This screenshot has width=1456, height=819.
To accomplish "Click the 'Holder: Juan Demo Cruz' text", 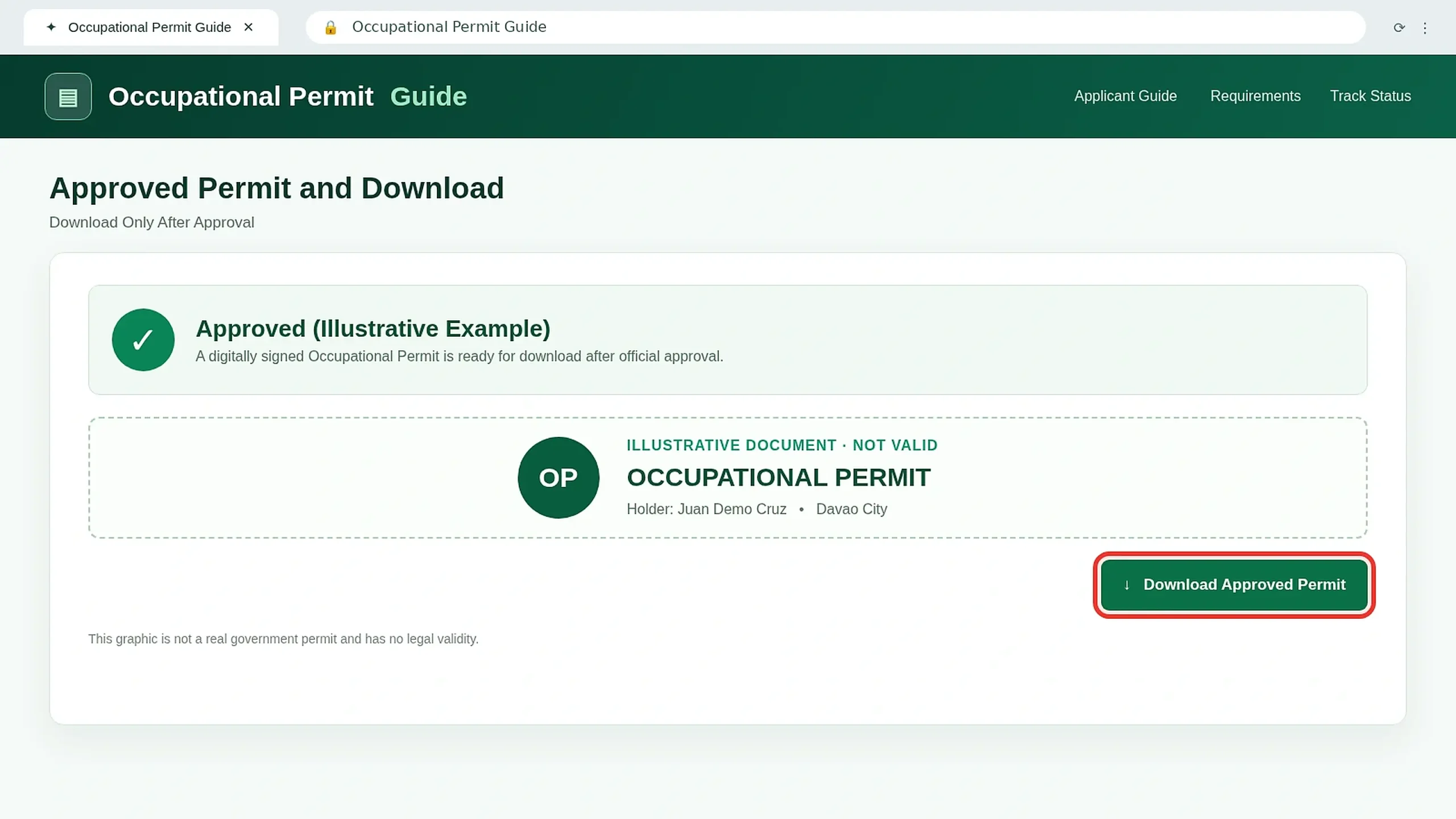I will pos(706,509).
